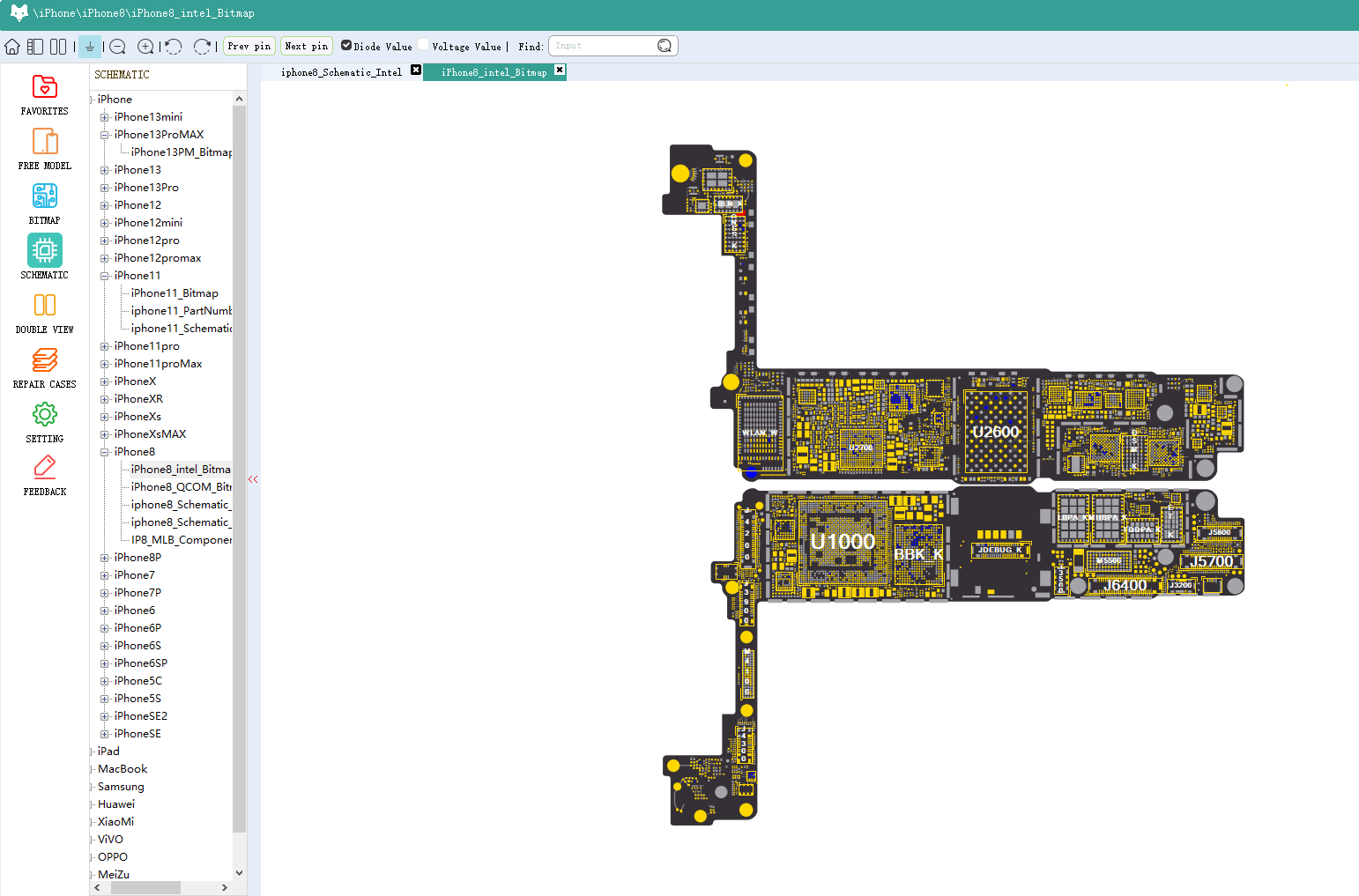Switch to two-column split view icon

pos(58,47)
